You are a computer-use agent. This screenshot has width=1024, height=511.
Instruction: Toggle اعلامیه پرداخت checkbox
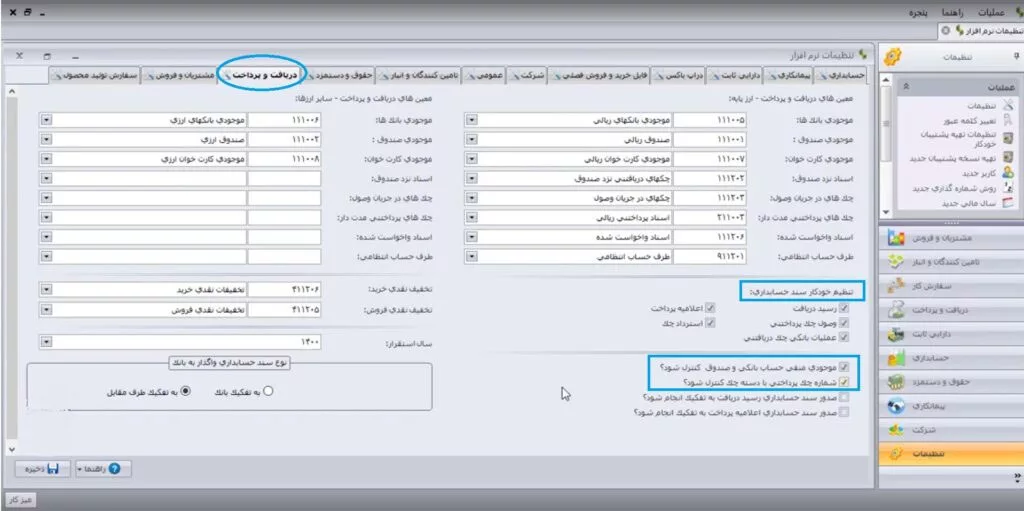(711, 307)
